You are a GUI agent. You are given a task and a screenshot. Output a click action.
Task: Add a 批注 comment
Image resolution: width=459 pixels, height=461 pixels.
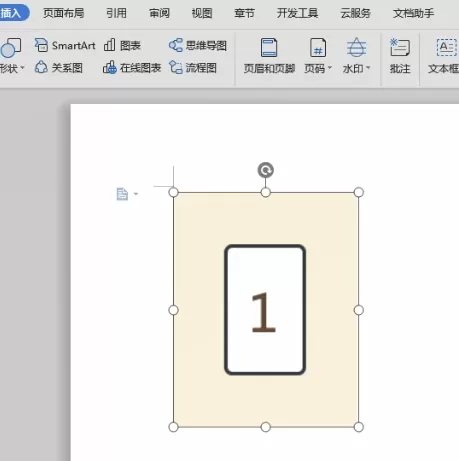point(400,56)
